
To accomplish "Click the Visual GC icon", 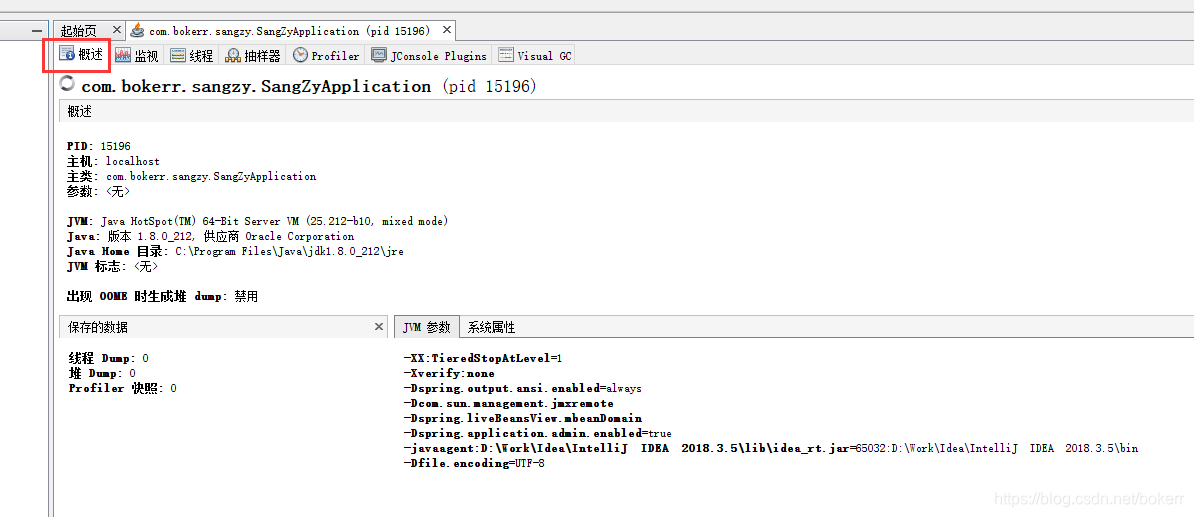I will point(506,56).
